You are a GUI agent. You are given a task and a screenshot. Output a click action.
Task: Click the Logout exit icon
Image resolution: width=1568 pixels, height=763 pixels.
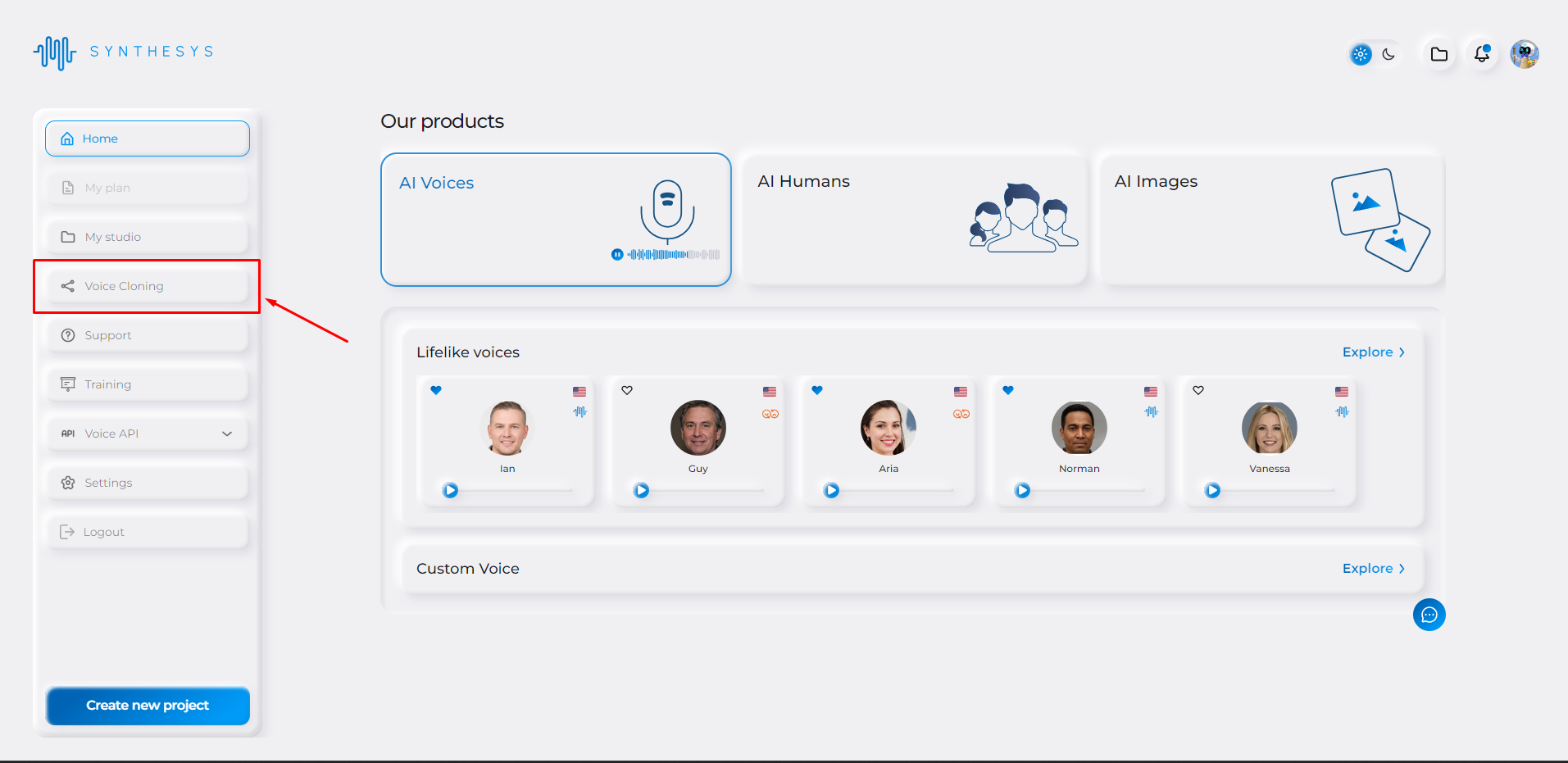(x=67, y=532)
